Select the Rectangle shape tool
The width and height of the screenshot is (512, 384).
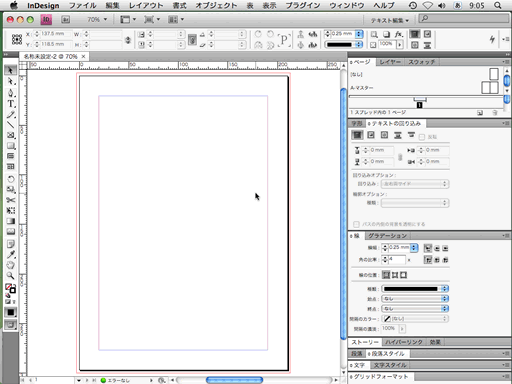(x=11, y=146)
